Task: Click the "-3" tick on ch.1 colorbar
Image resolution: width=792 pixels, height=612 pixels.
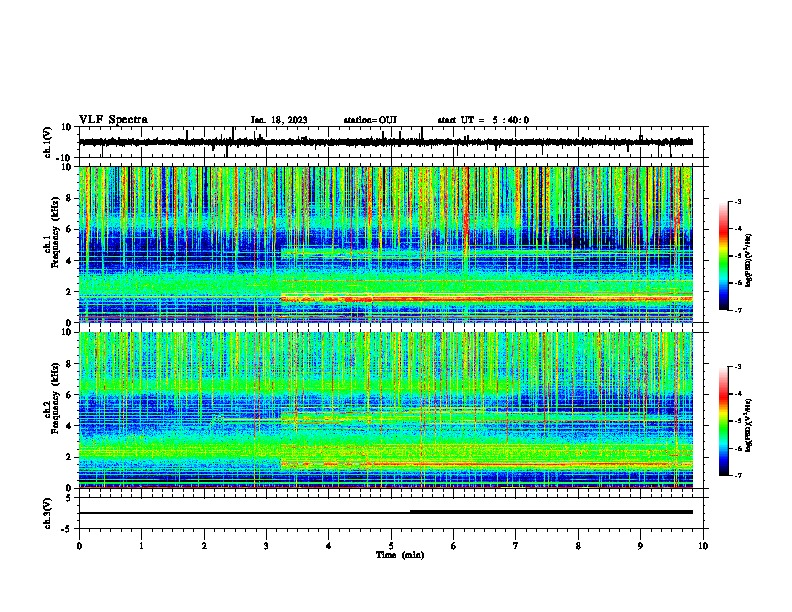Action: pyautogui.click(x=738, y=201)
